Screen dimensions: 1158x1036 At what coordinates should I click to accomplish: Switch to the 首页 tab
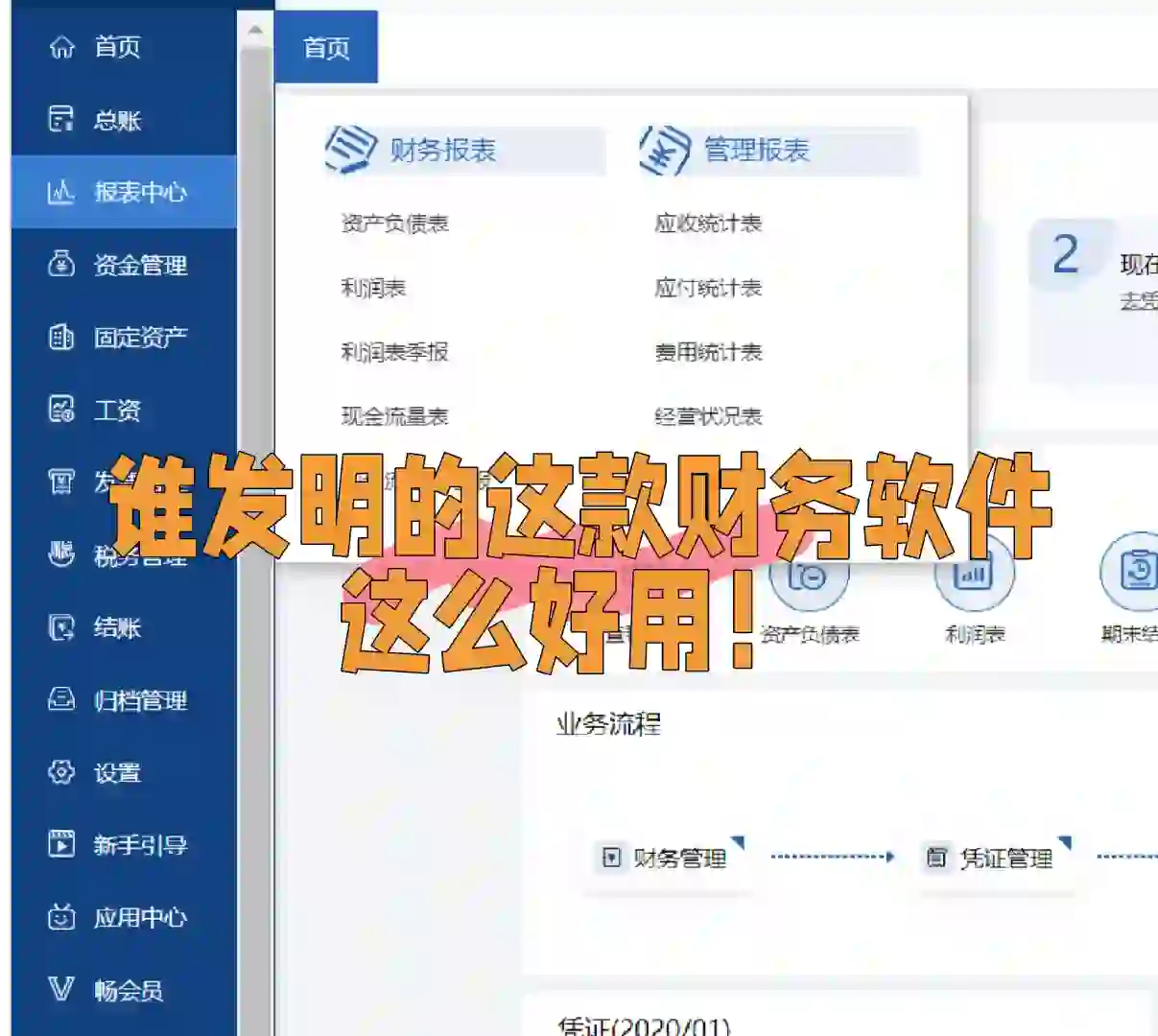tap(326, 45)
